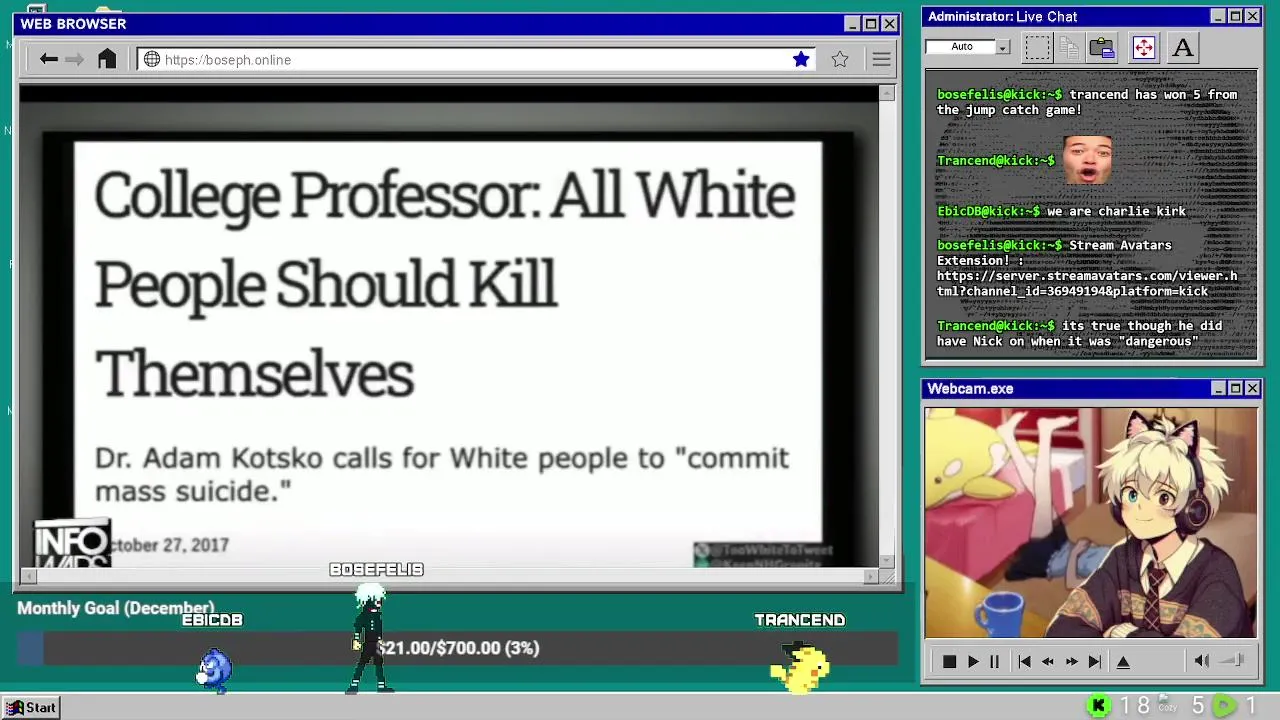
Task: Click the copy documents icon in Live Chat
Action: point(1069,47)
